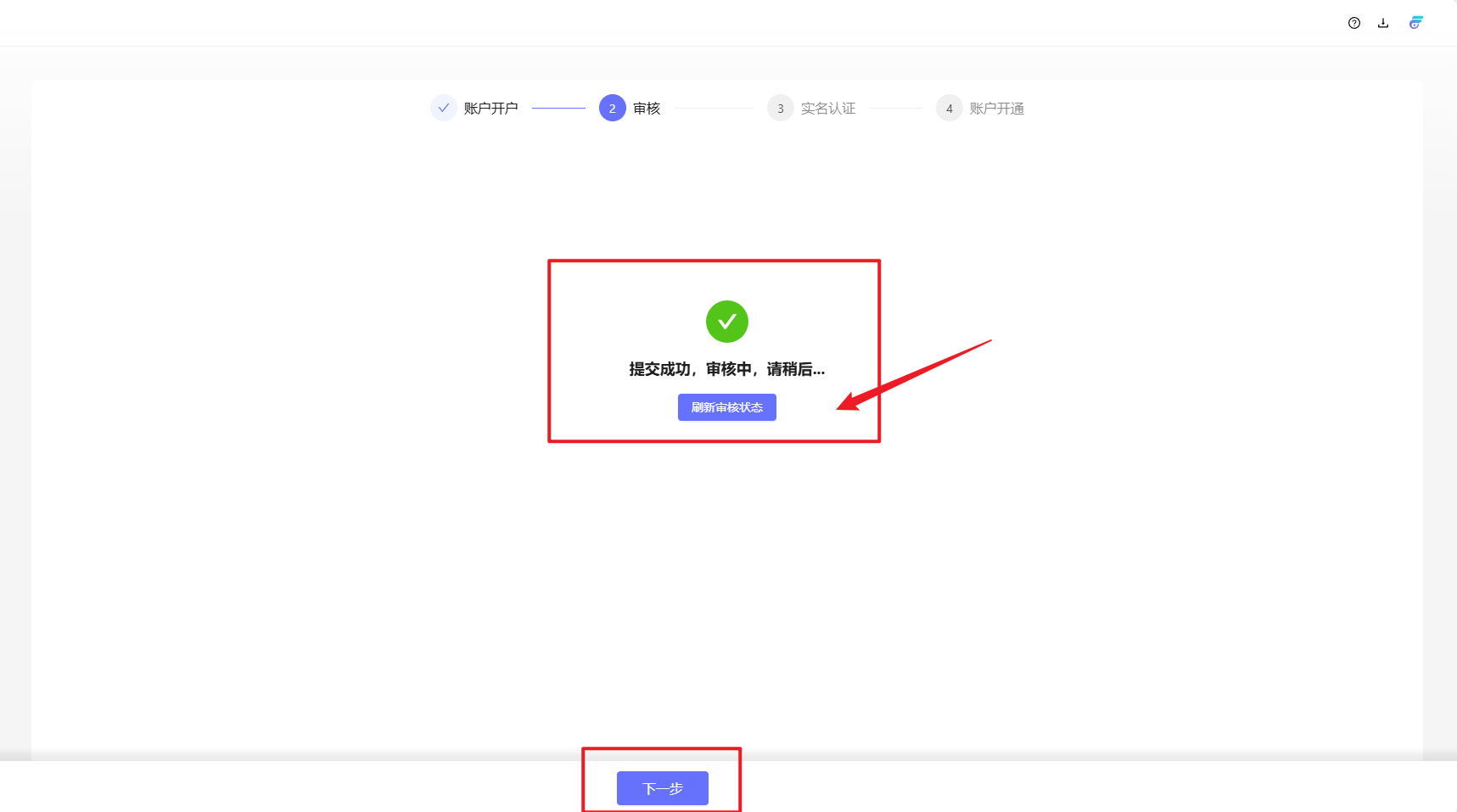
Task: Click the green success checkmark icon
Action: click(726, 322)
